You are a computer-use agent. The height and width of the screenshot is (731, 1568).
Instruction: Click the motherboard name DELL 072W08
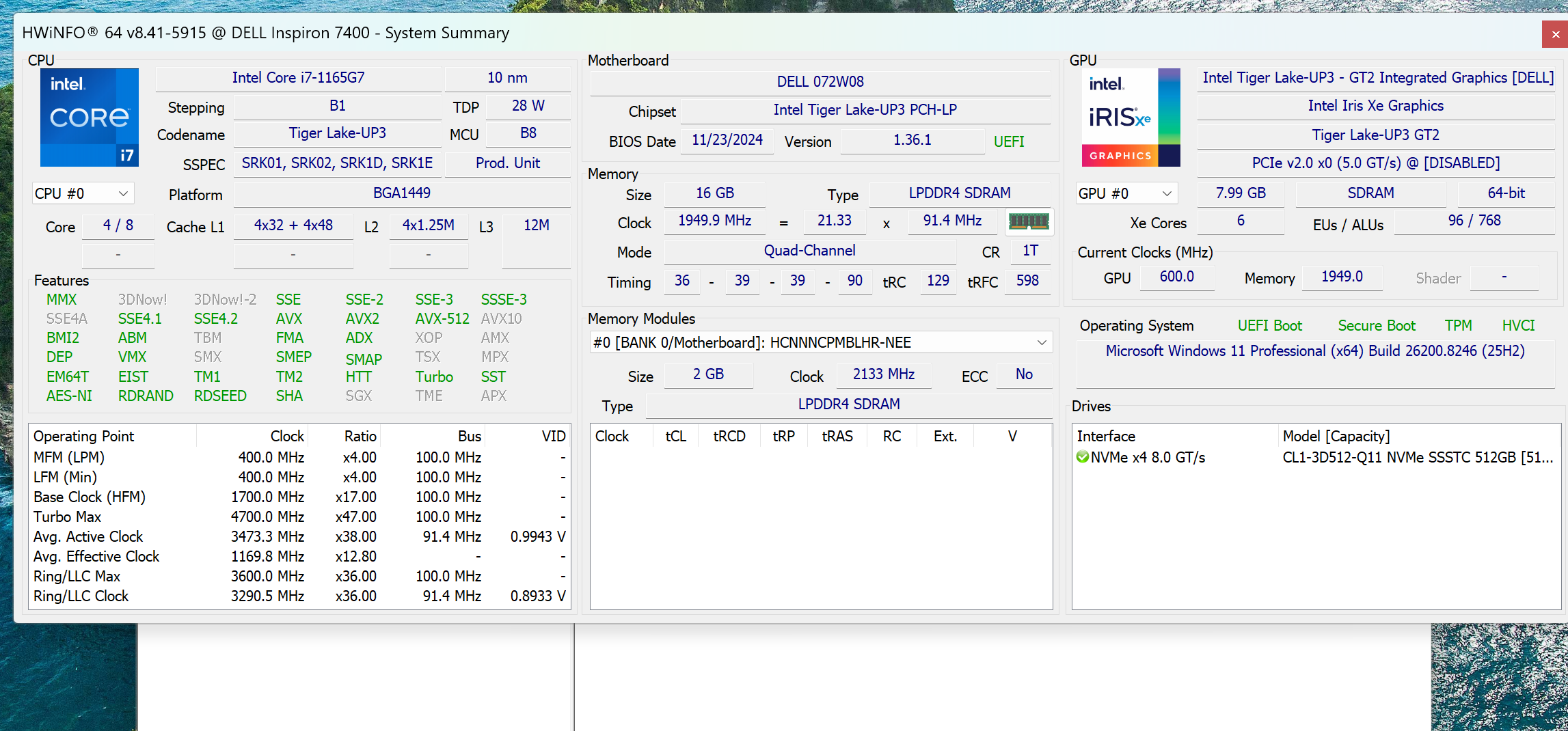click(x=820, y=82)
